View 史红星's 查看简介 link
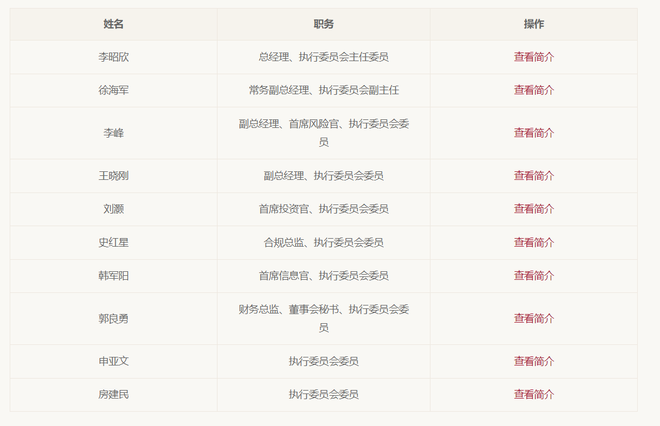660x426 pixels. point(533,242)
